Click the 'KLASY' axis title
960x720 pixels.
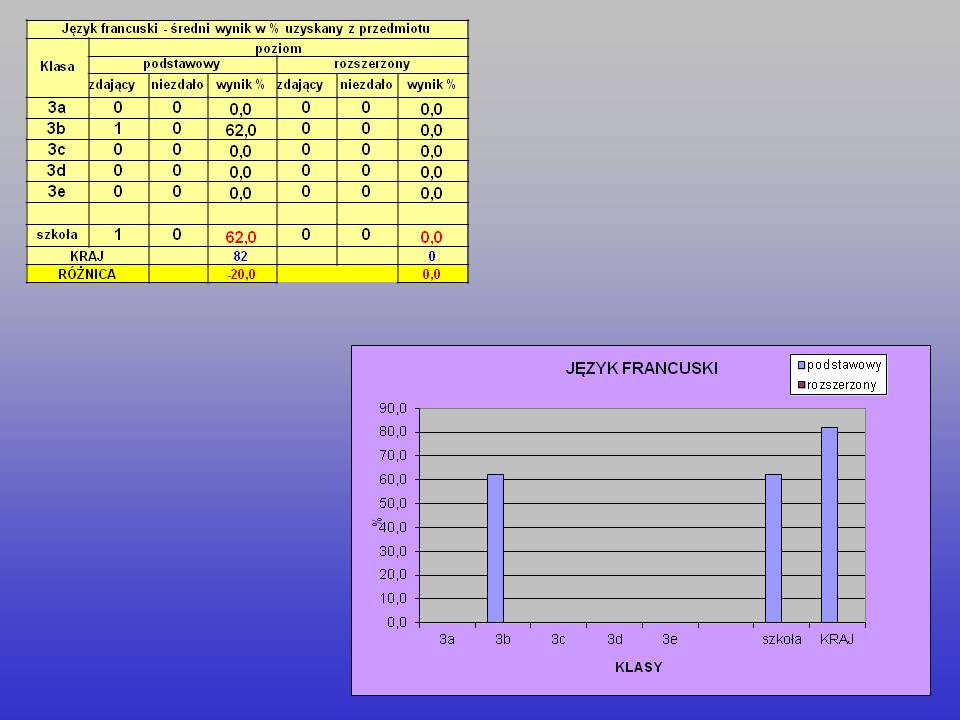tap(639, 667)
